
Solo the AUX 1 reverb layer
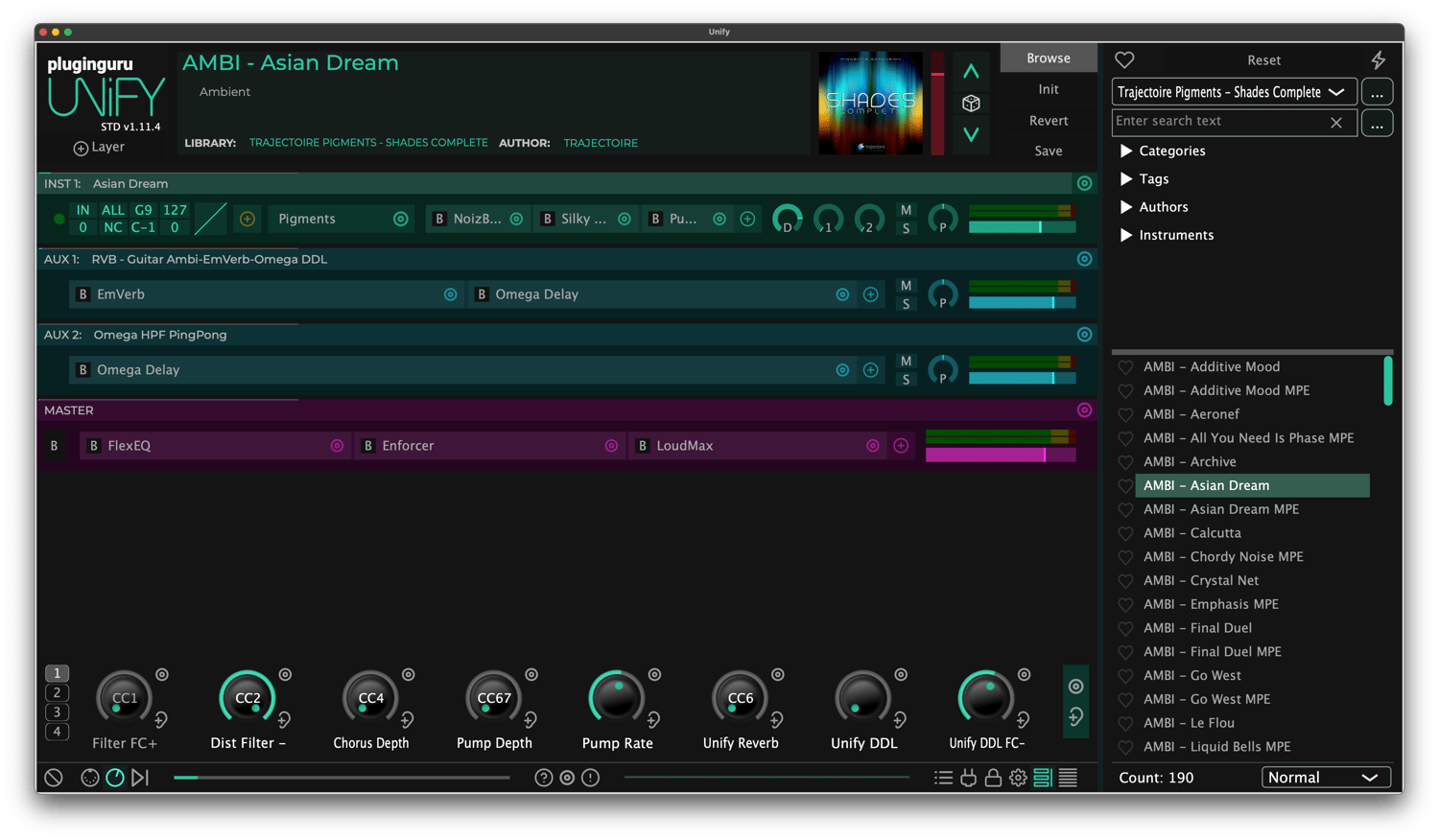tap(906, 304)
